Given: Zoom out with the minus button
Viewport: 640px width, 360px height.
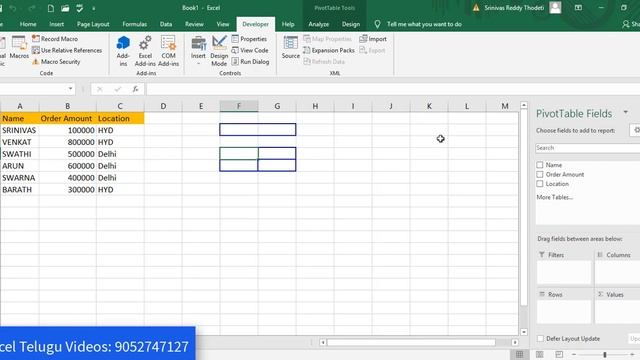Looking at the screenshot, I should click(574, 355).
